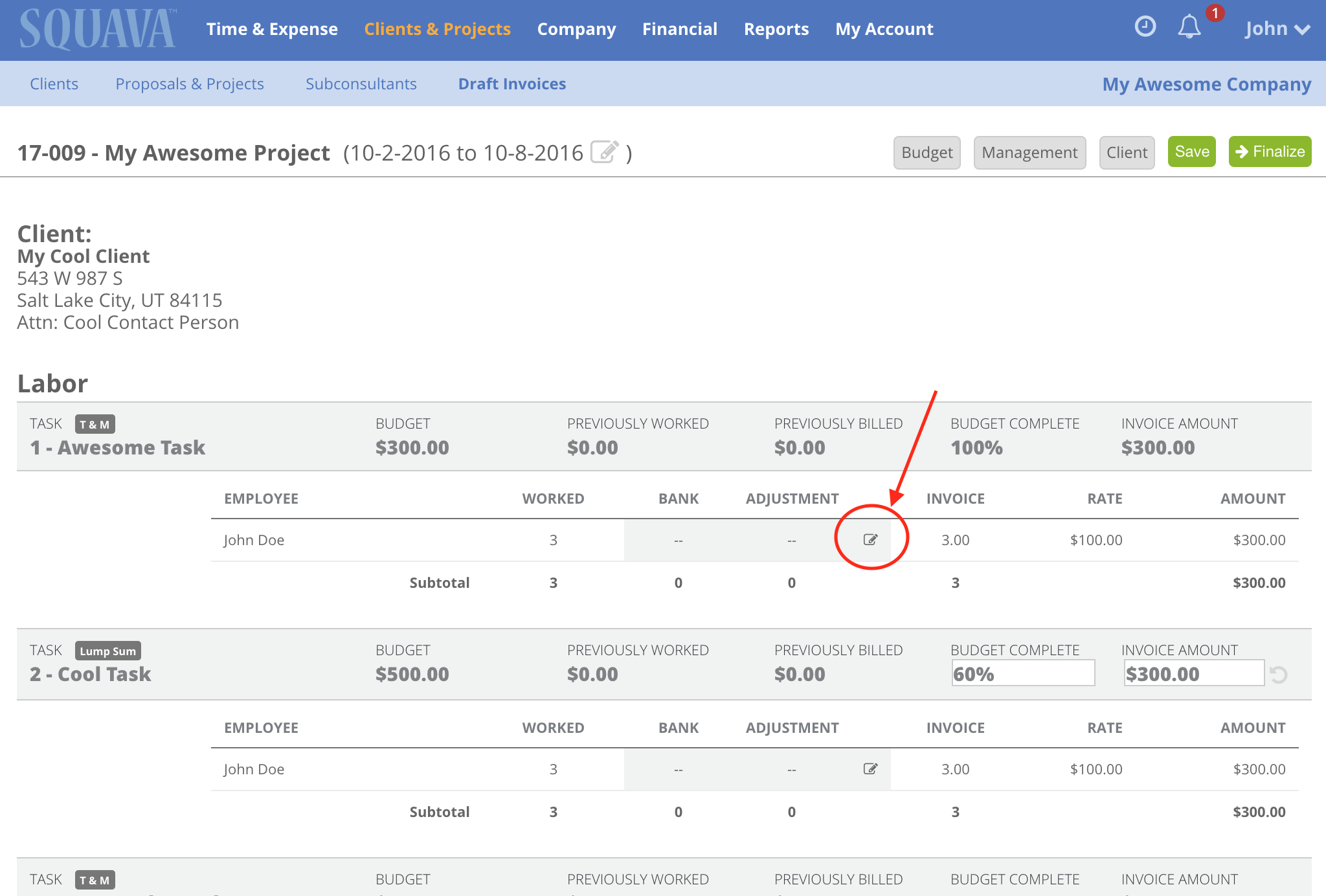The width and height of the screenshot is (1326, 896).
Task: Open the Company menu
Action: coord(576,29)
